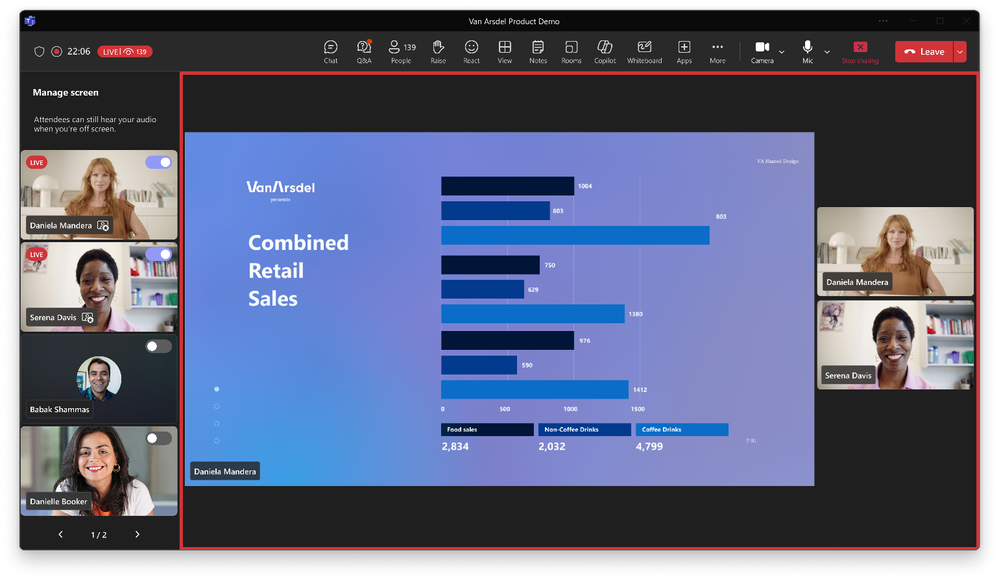The height and width of the screenshot is (579, 999).
Task: Open the title bar ellipsis menu
Action: [x=883, y=21]
